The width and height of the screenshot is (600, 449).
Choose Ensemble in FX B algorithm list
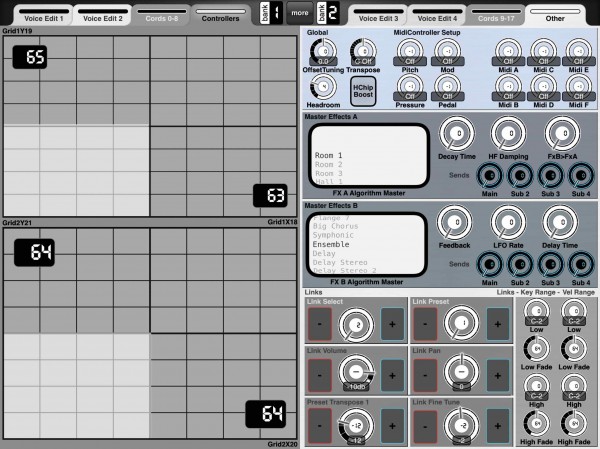[x=331, y=244]
